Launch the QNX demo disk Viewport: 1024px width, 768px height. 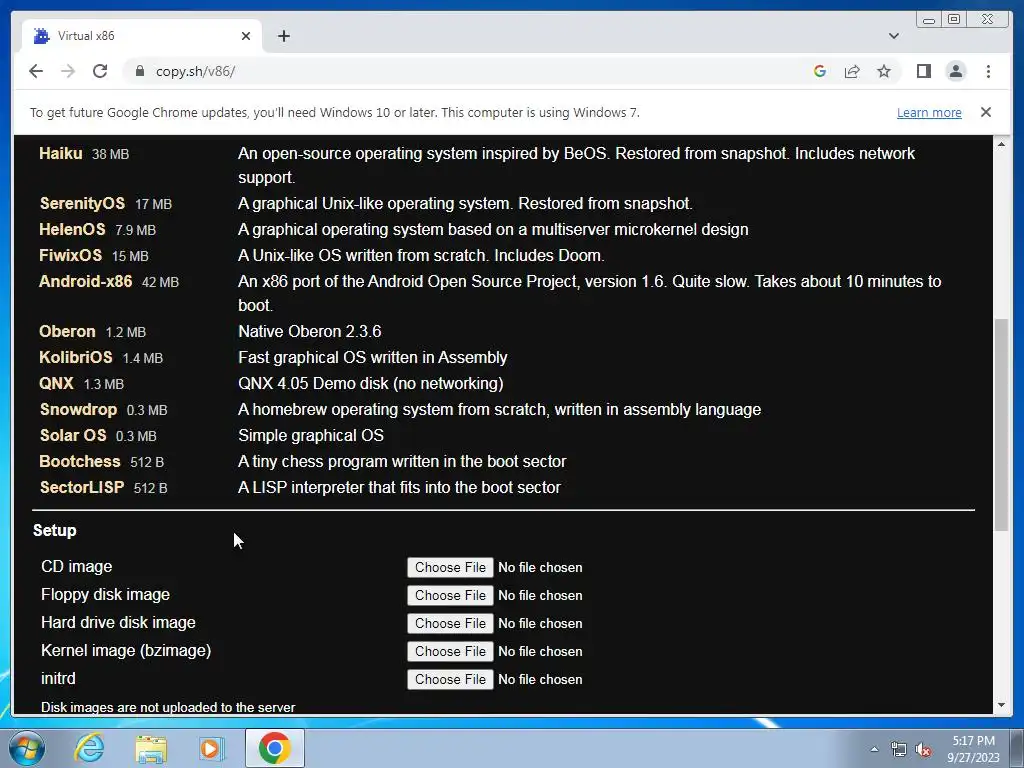tap(56, 383)
